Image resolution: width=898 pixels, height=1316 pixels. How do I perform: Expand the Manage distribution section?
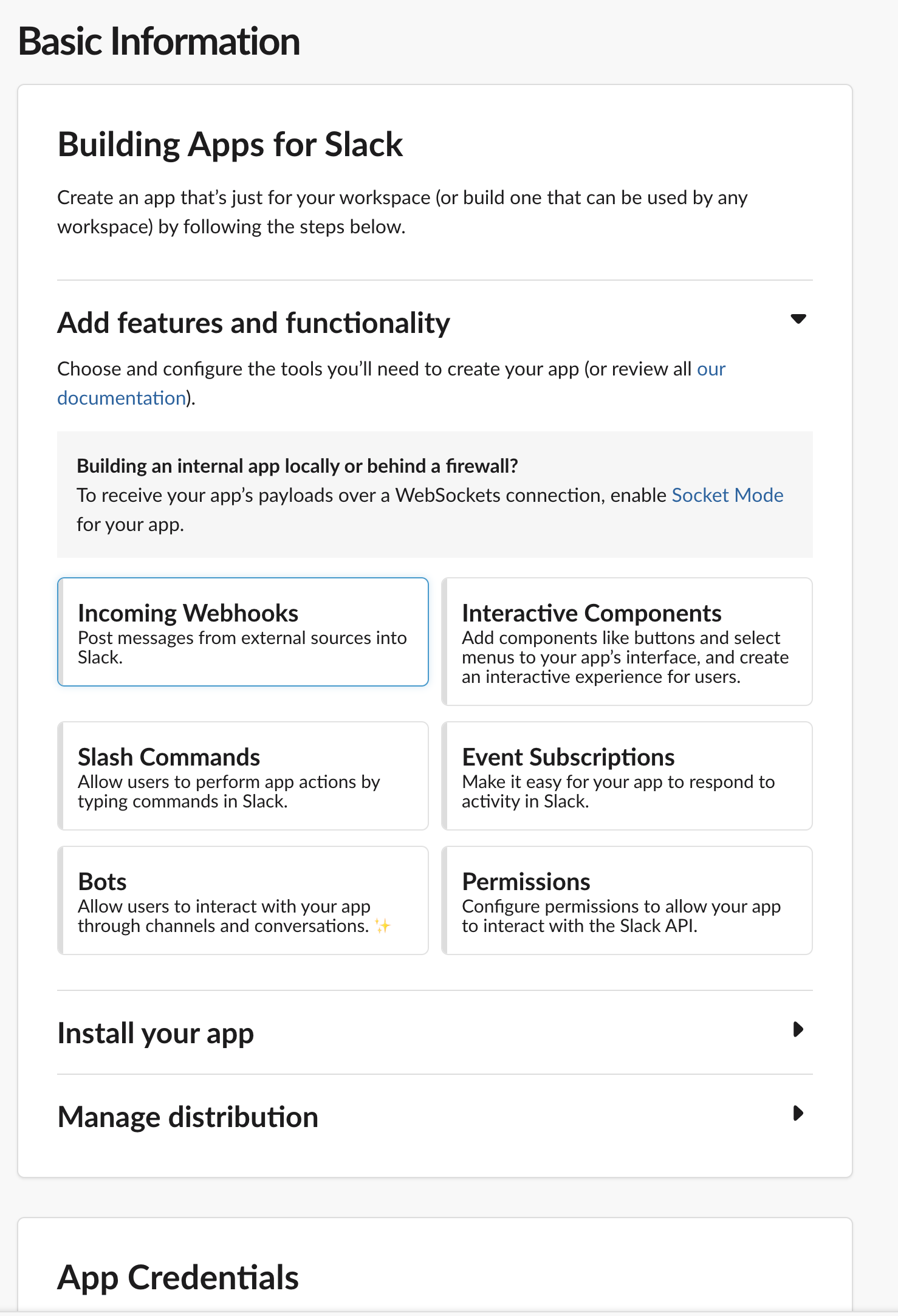(x=798, y=1113)
